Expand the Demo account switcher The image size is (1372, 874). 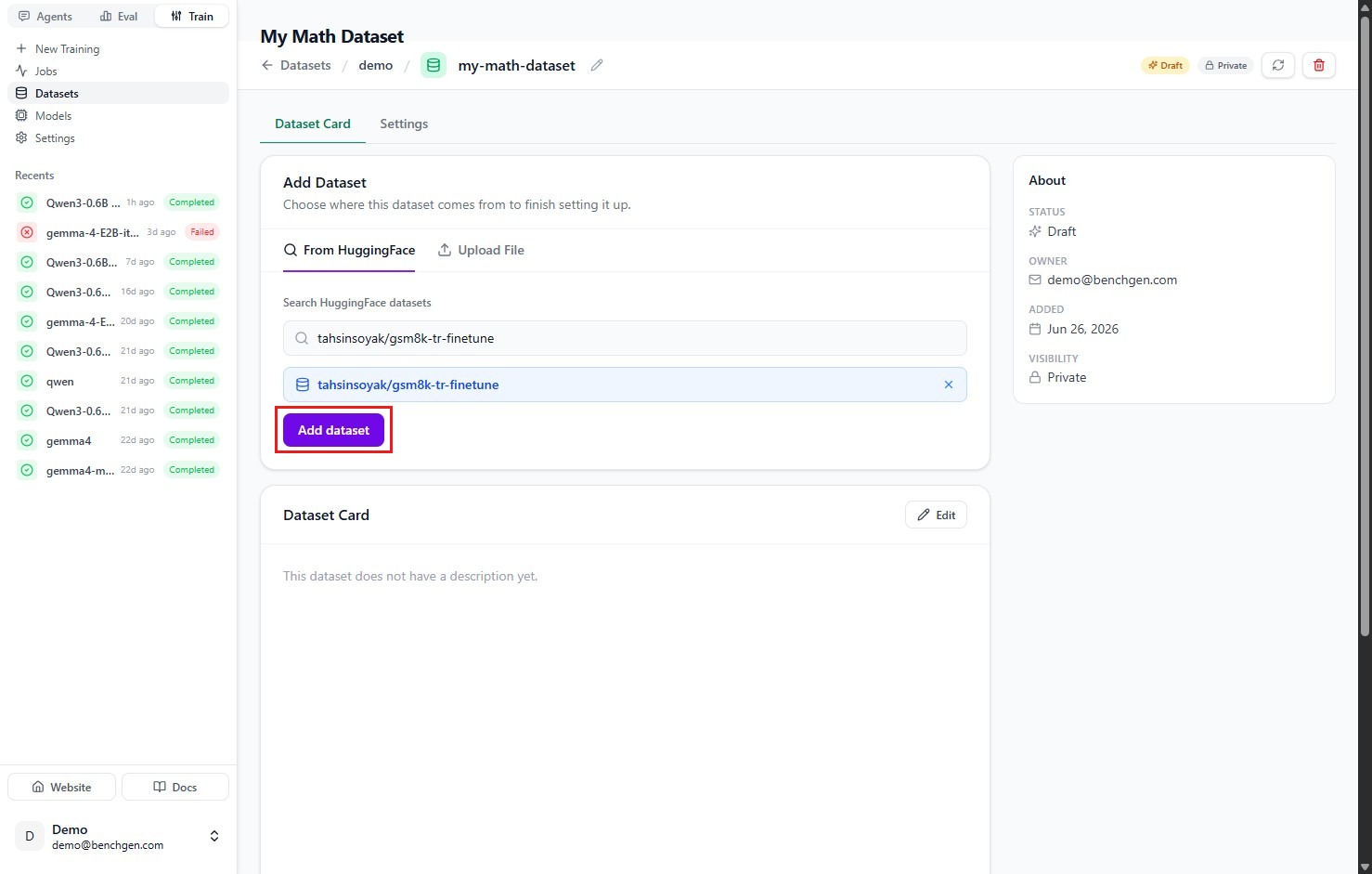click(x=214, y=836)
